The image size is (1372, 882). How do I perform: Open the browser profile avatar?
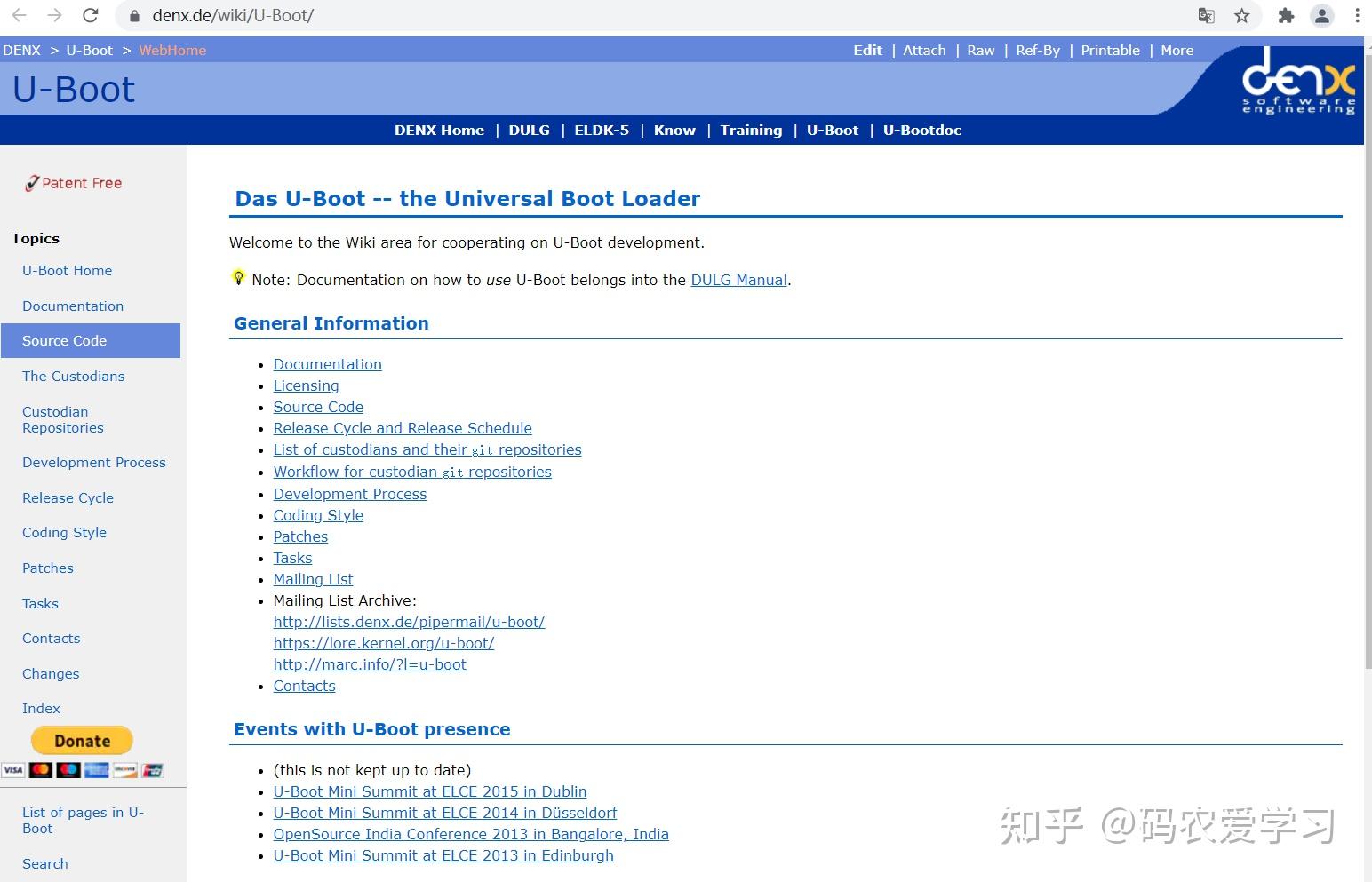coord(1321,15)
